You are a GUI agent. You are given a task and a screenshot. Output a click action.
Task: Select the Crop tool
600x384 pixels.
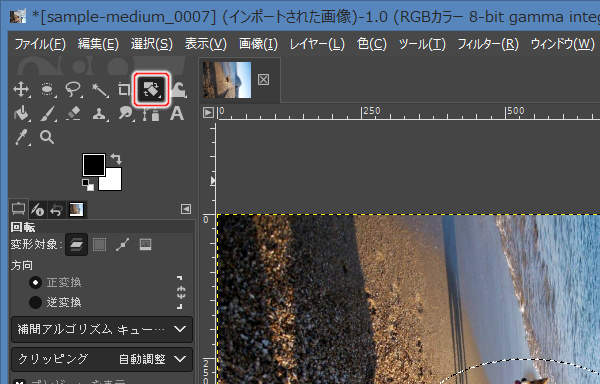click(x=124, y=90)
